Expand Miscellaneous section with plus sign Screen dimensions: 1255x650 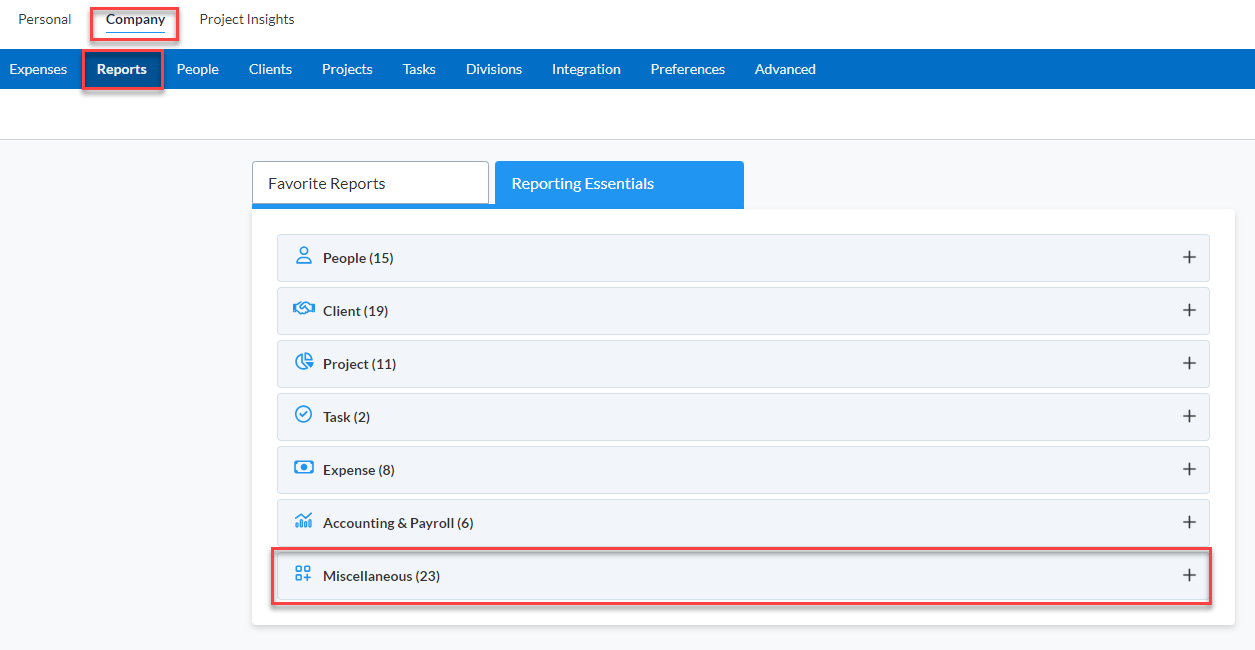tap(1189, 575)
